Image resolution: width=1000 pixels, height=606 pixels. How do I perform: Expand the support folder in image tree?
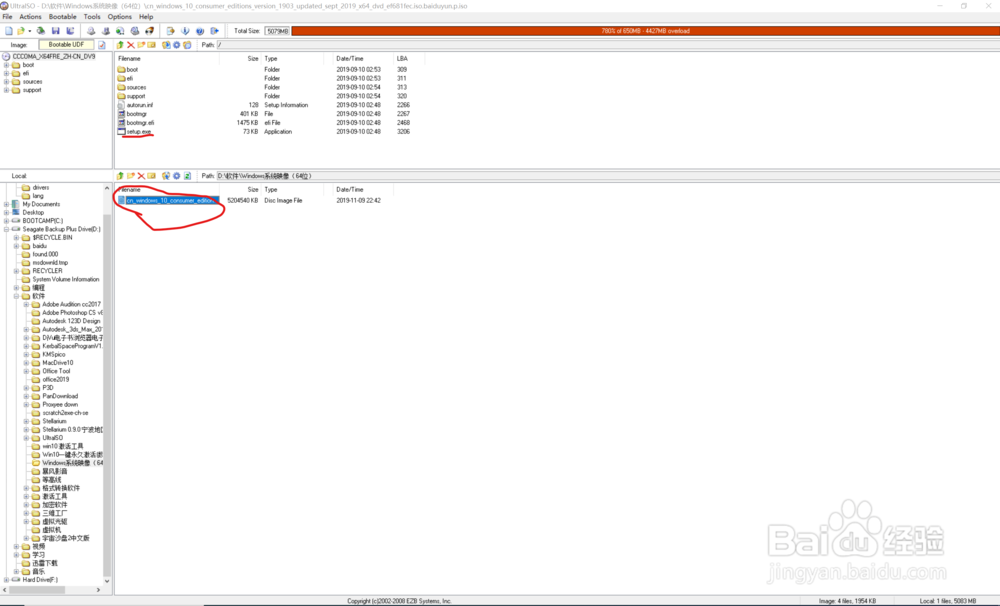pos(6,90)
